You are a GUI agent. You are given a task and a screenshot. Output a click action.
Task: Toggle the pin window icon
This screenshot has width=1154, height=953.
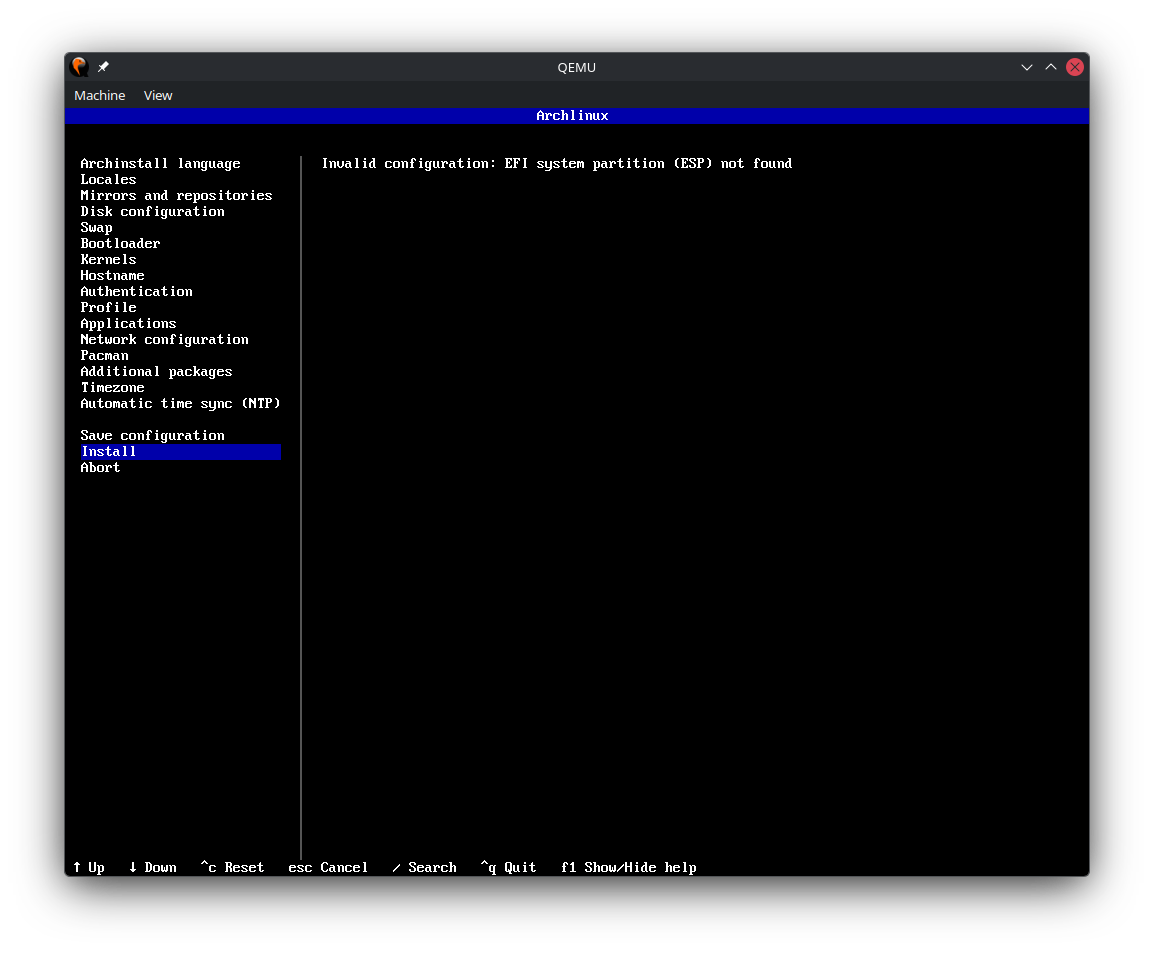[104, 67]
